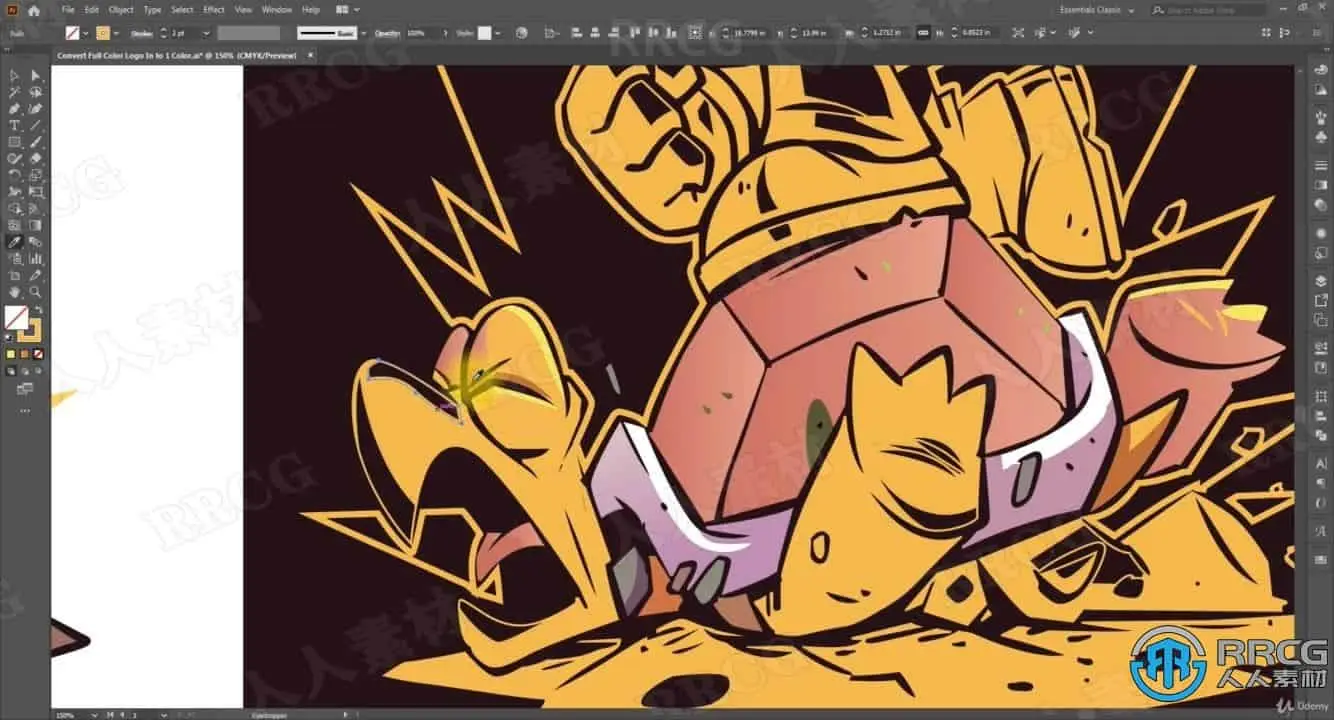Select the Direct Selection tool
The image size is (1334, 720).
36,76
